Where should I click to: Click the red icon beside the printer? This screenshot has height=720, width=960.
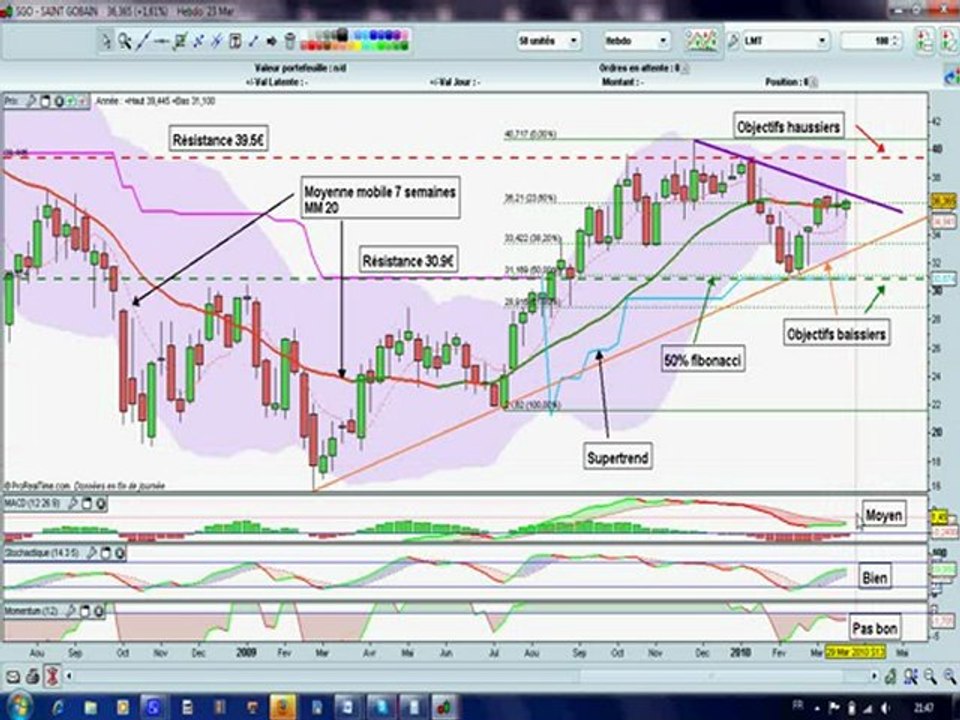click(x=53, y=677)
